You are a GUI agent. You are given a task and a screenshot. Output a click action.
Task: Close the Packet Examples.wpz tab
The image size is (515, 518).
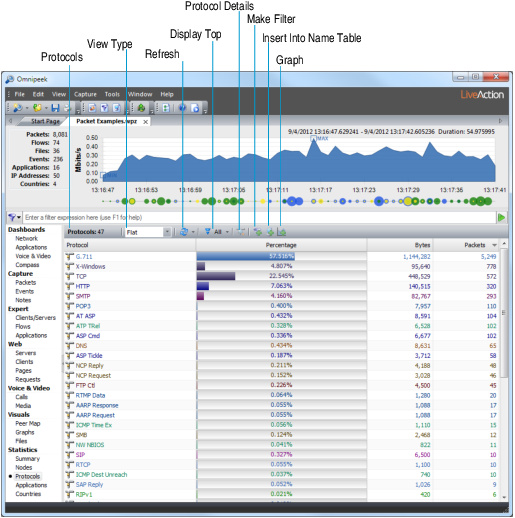145,122
